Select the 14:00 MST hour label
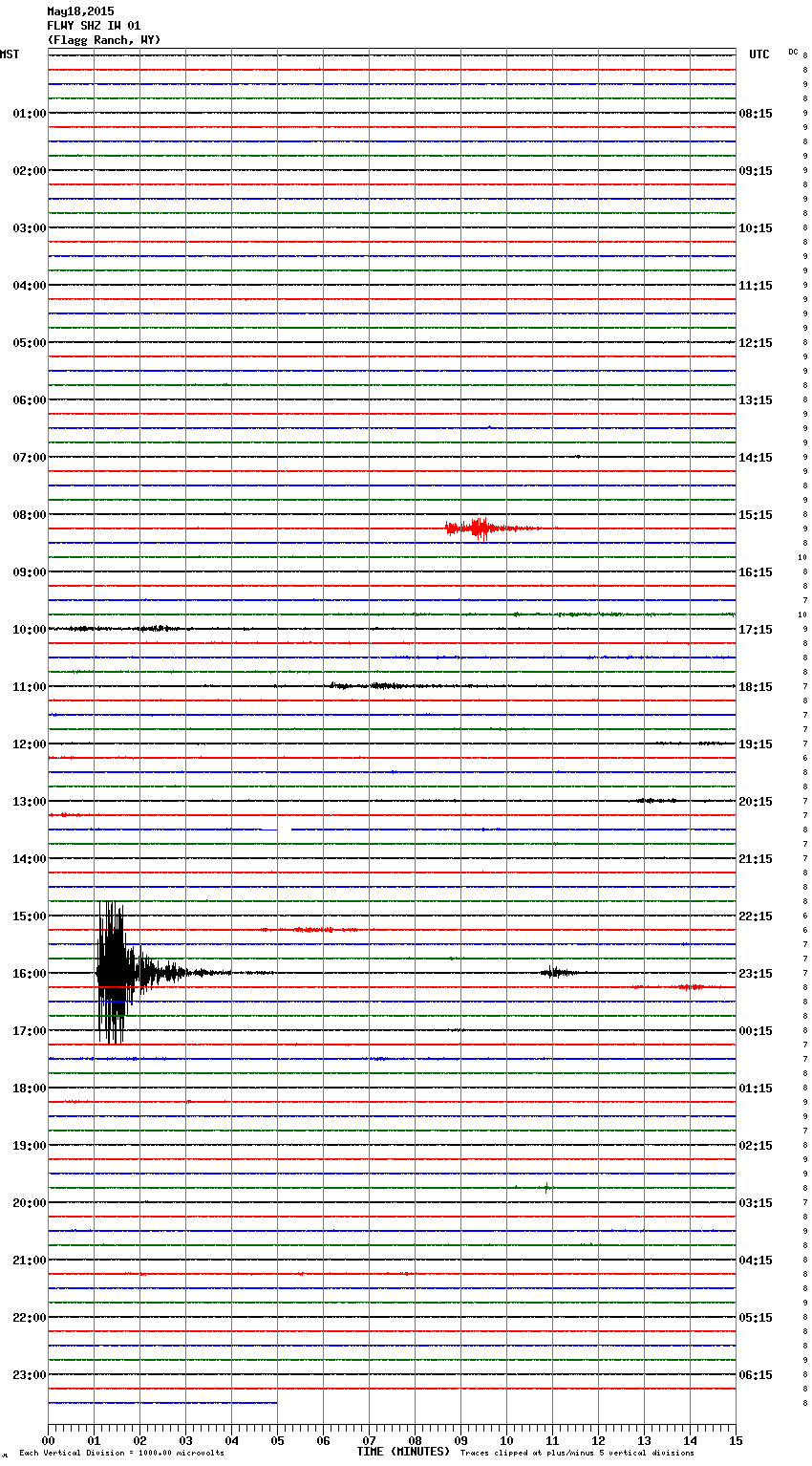The width and height of the screenshot is (812, 1466). tap(29, 859)
